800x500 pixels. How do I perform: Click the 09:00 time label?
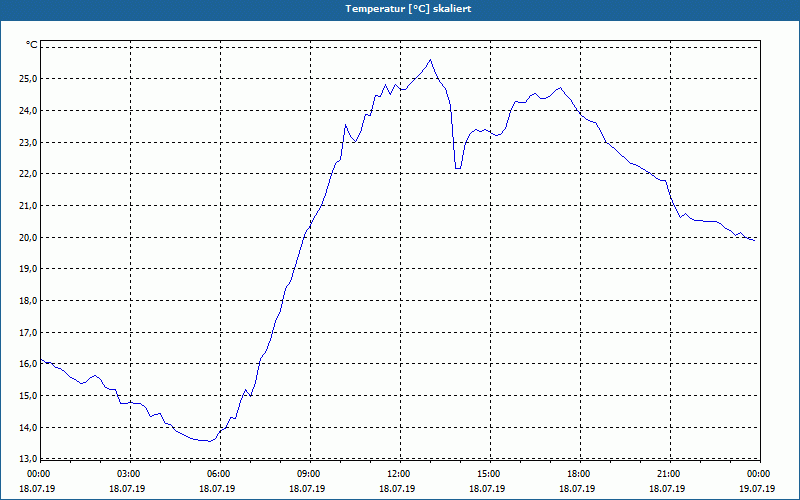pos(310,474)
